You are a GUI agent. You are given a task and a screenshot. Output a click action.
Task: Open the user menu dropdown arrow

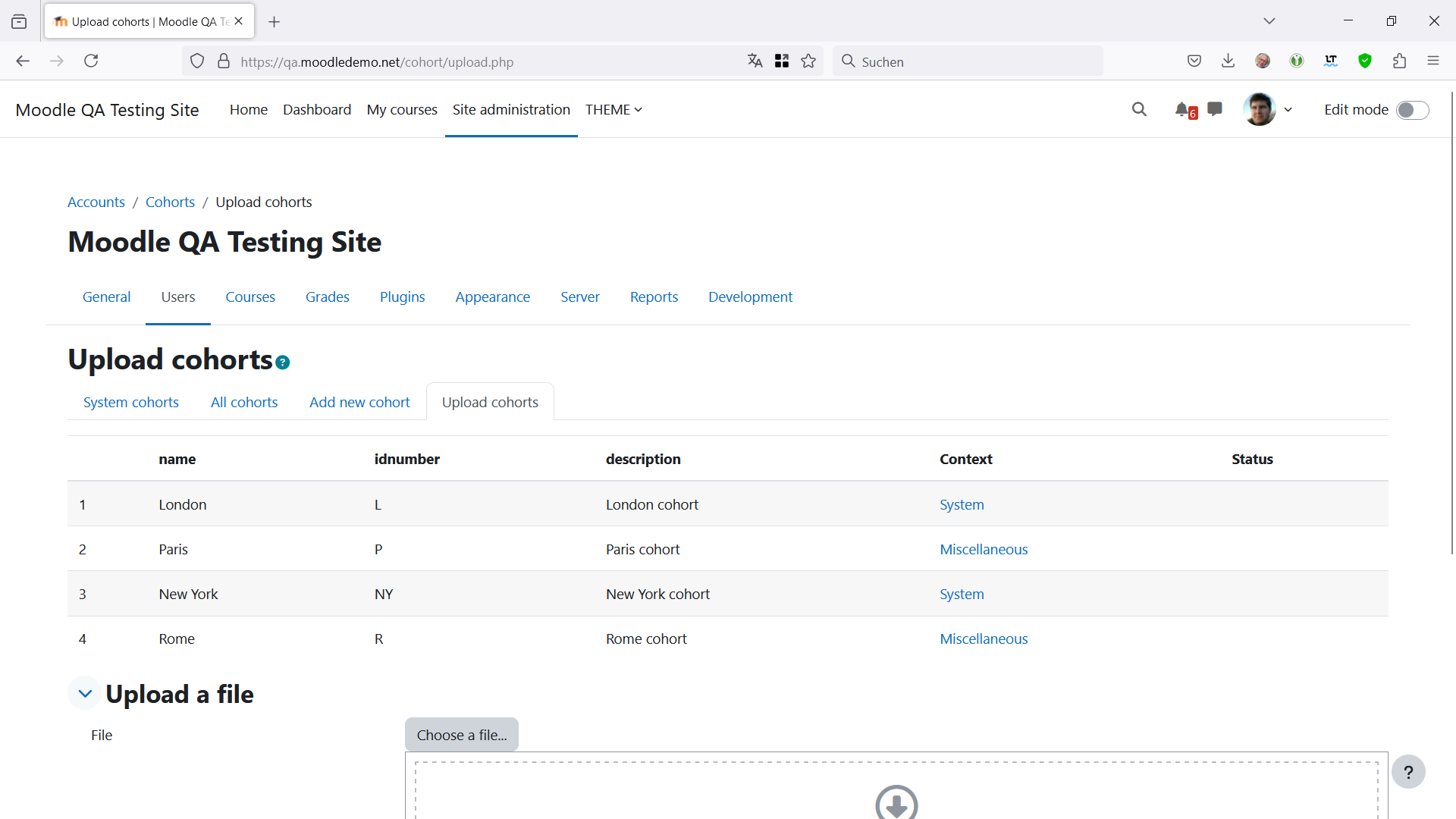1288,110
